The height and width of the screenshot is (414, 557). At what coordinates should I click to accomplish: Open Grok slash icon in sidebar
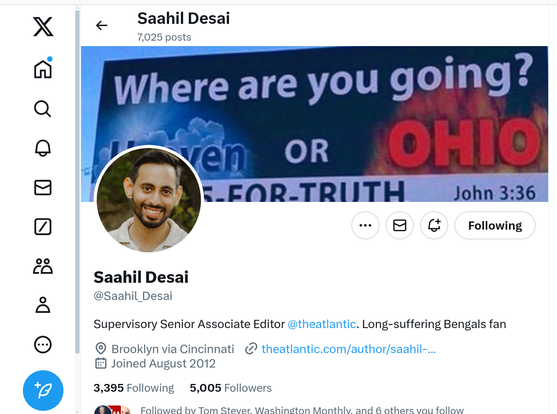pyautogui.click(x=43, y=227)
